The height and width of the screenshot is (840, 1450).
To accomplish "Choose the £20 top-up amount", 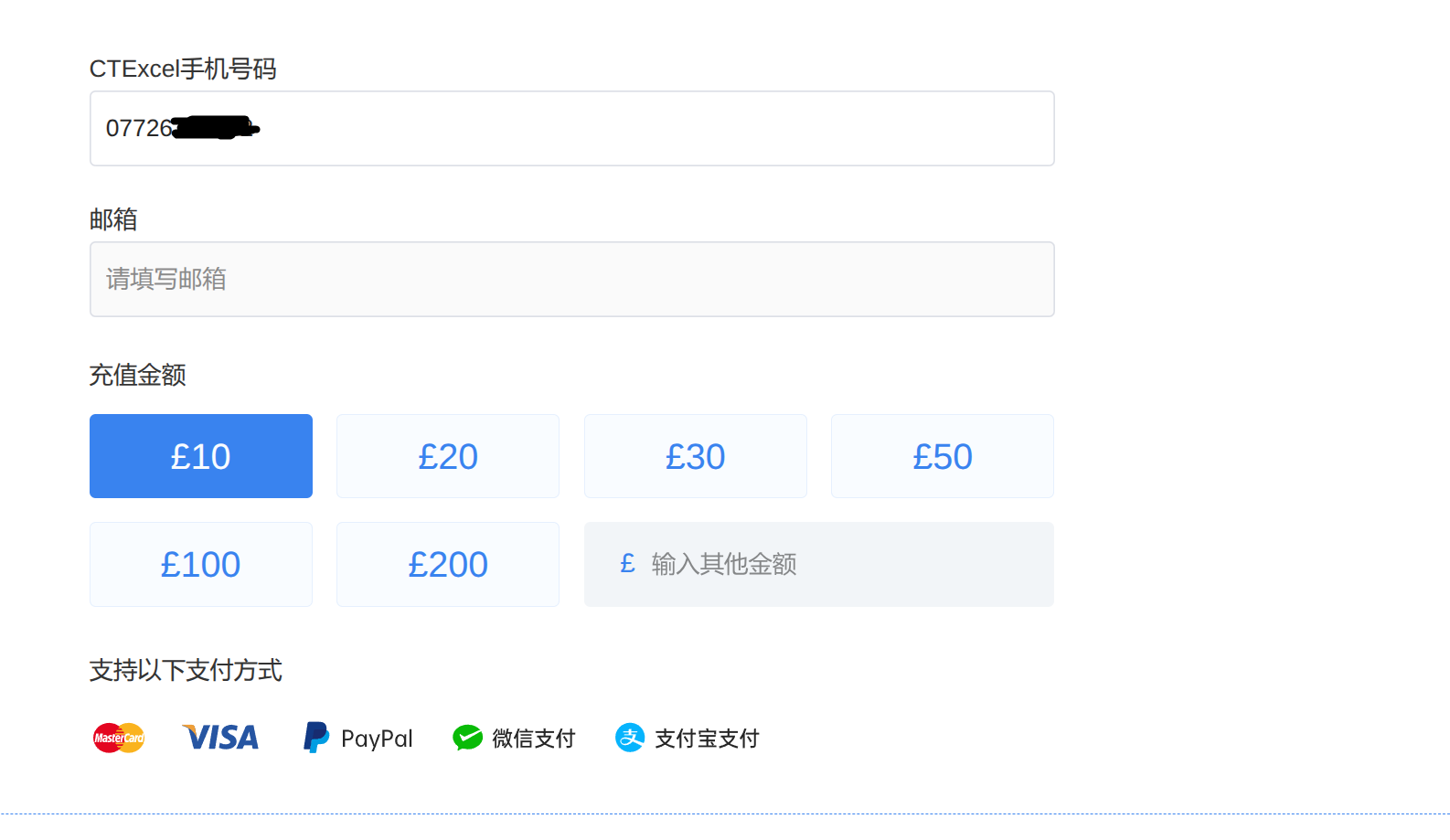I will (448, 456).
